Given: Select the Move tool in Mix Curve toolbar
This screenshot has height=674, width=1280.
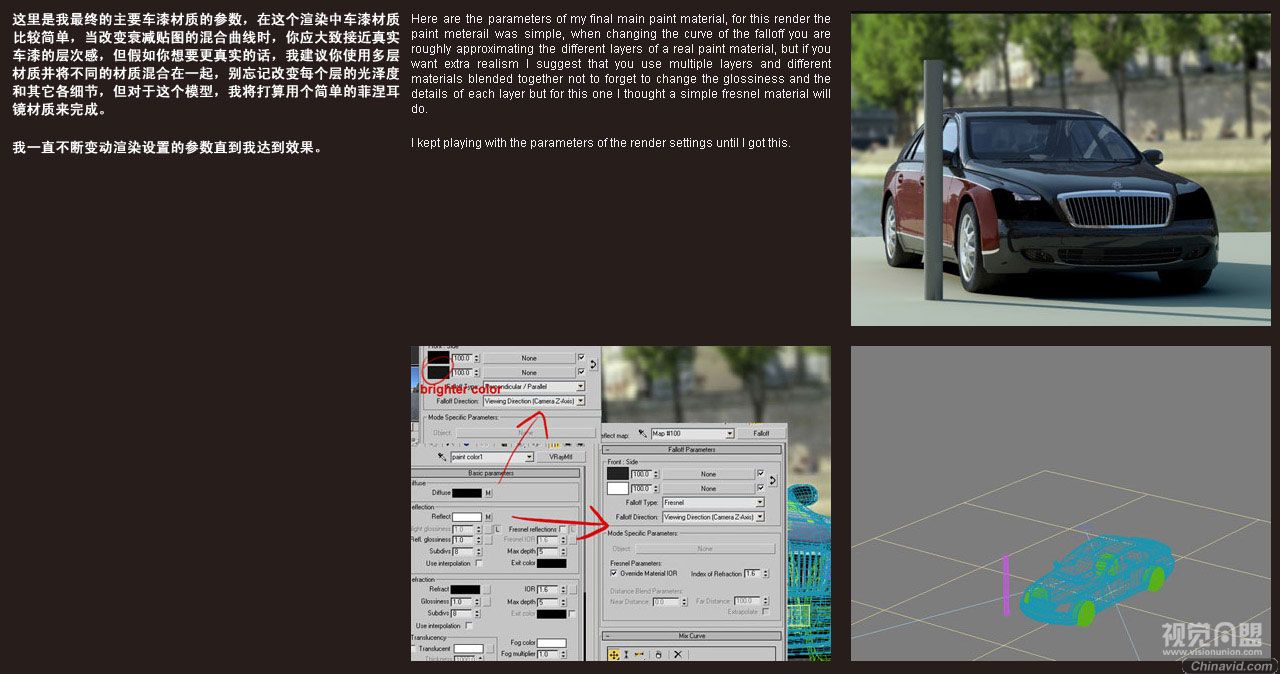Looking at the screenshot, I should 614,654.
